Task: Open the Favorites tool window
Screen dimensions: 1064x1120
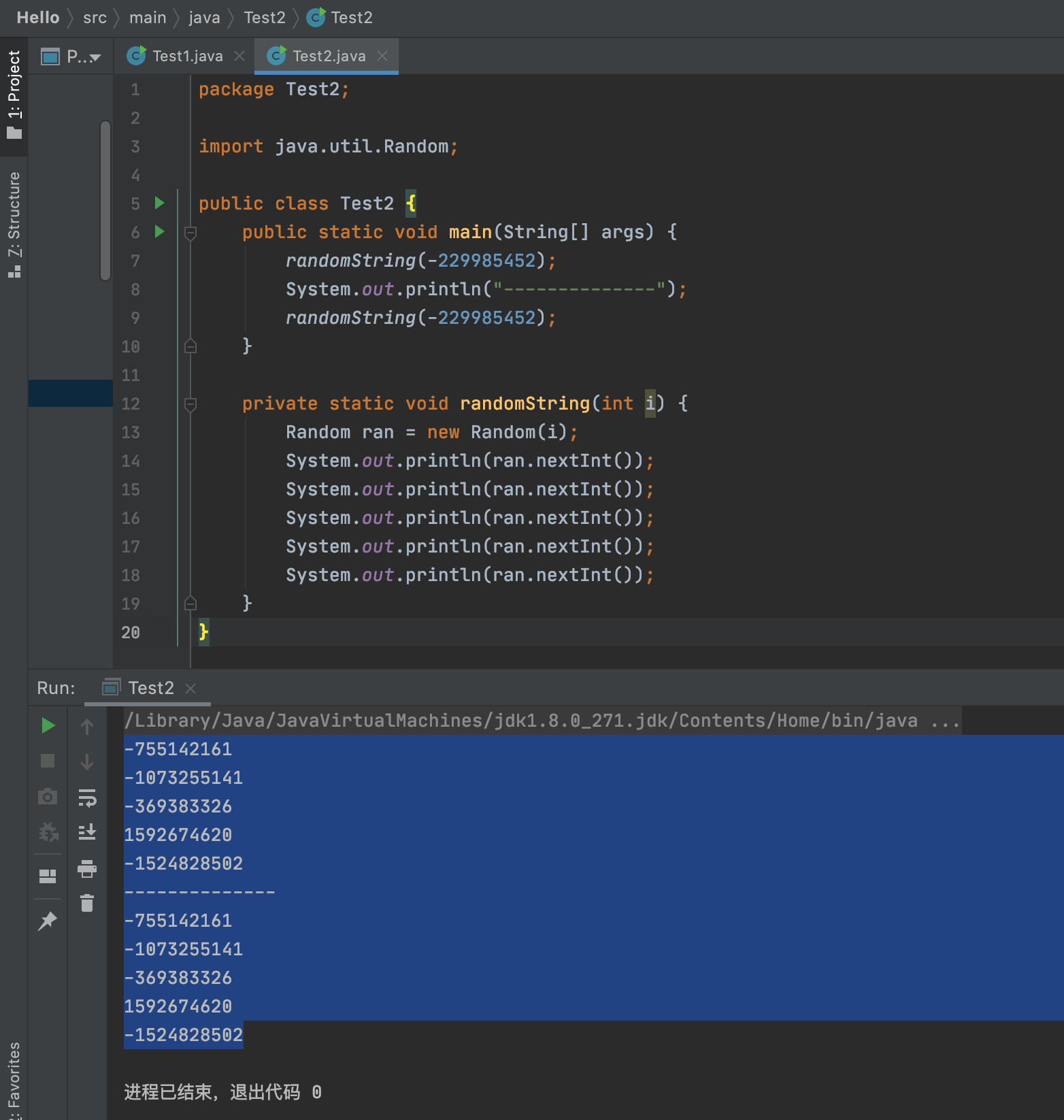Action: (14, 1081)
